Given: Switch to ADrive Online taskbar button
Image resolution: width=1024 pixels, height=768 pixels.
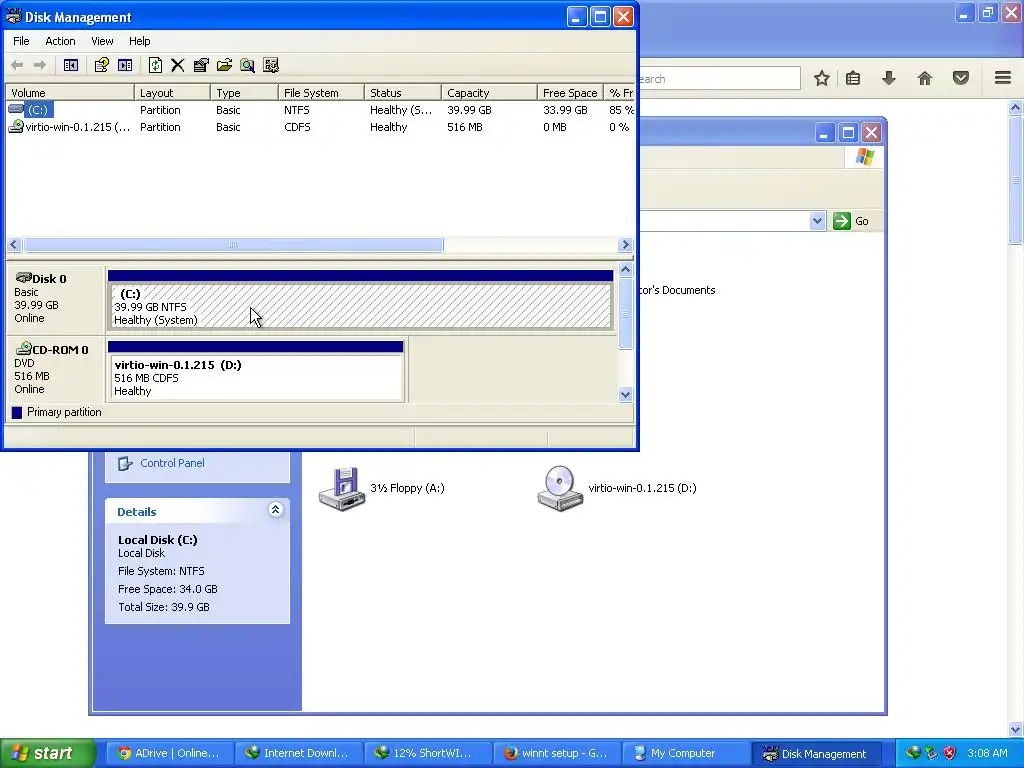Looking at the screenshot, I should click(168, 753).
